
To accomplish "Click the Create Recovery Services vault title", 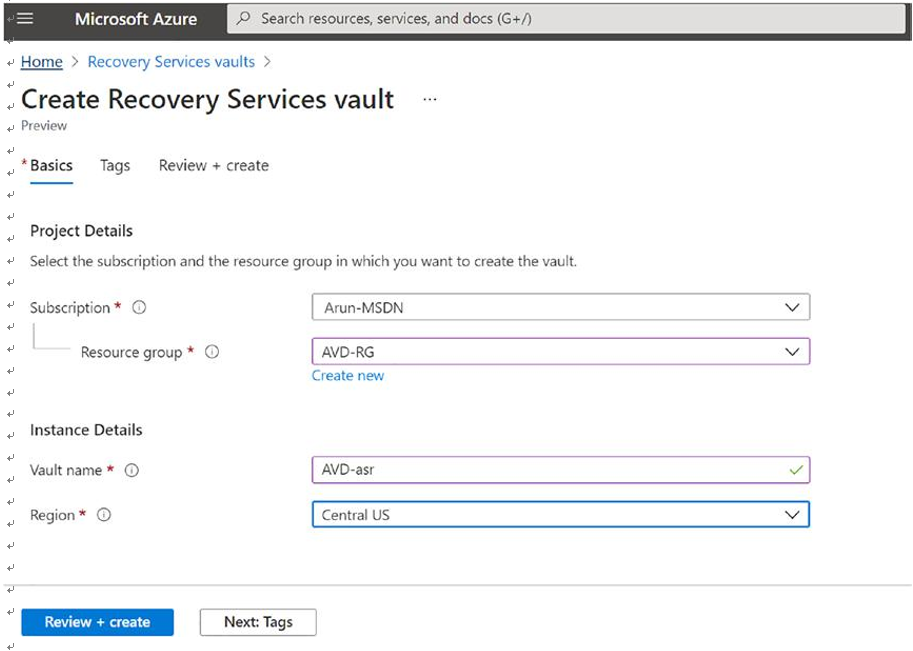I will (x=207, y=100).
